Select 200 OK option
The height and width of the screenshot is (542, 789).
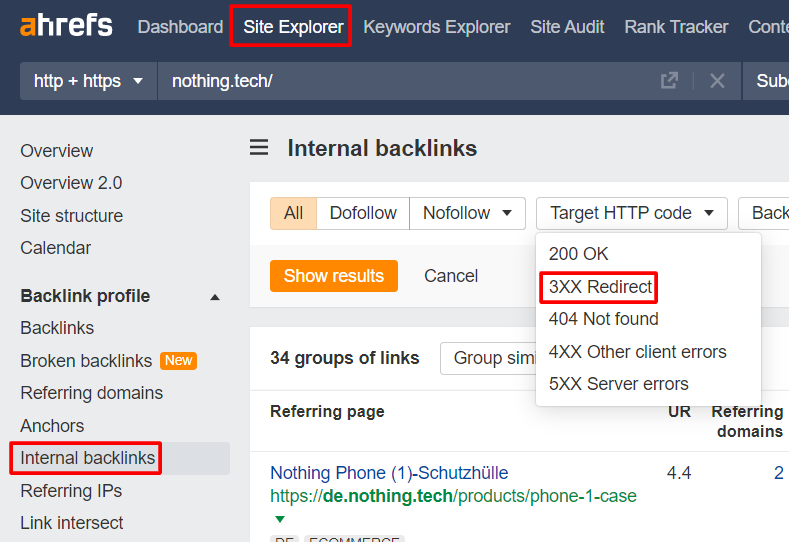point(578,254)
